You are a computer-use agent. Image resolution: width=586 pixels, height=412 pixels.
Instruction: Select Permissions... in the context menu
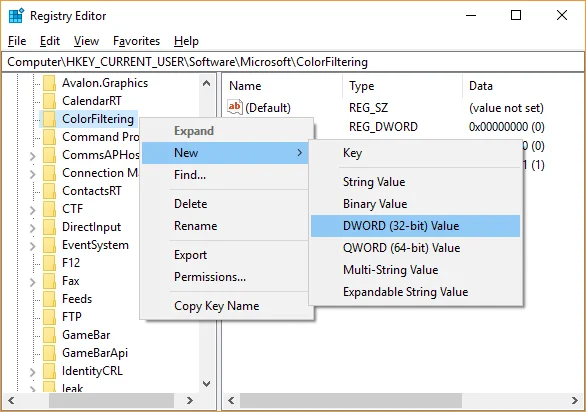(225, 277)
